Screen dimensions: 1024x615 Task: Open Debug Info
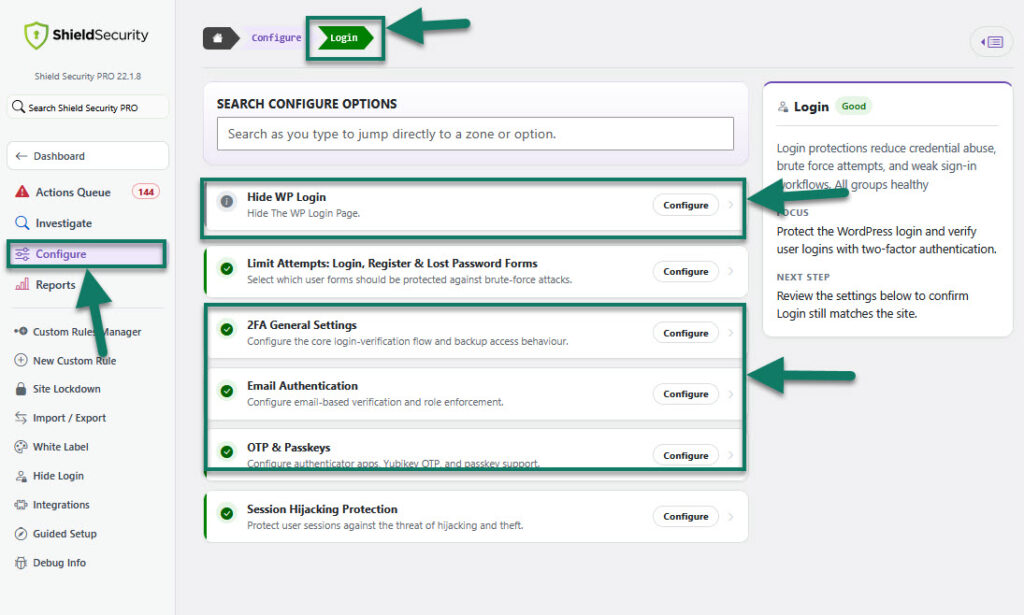59,563
